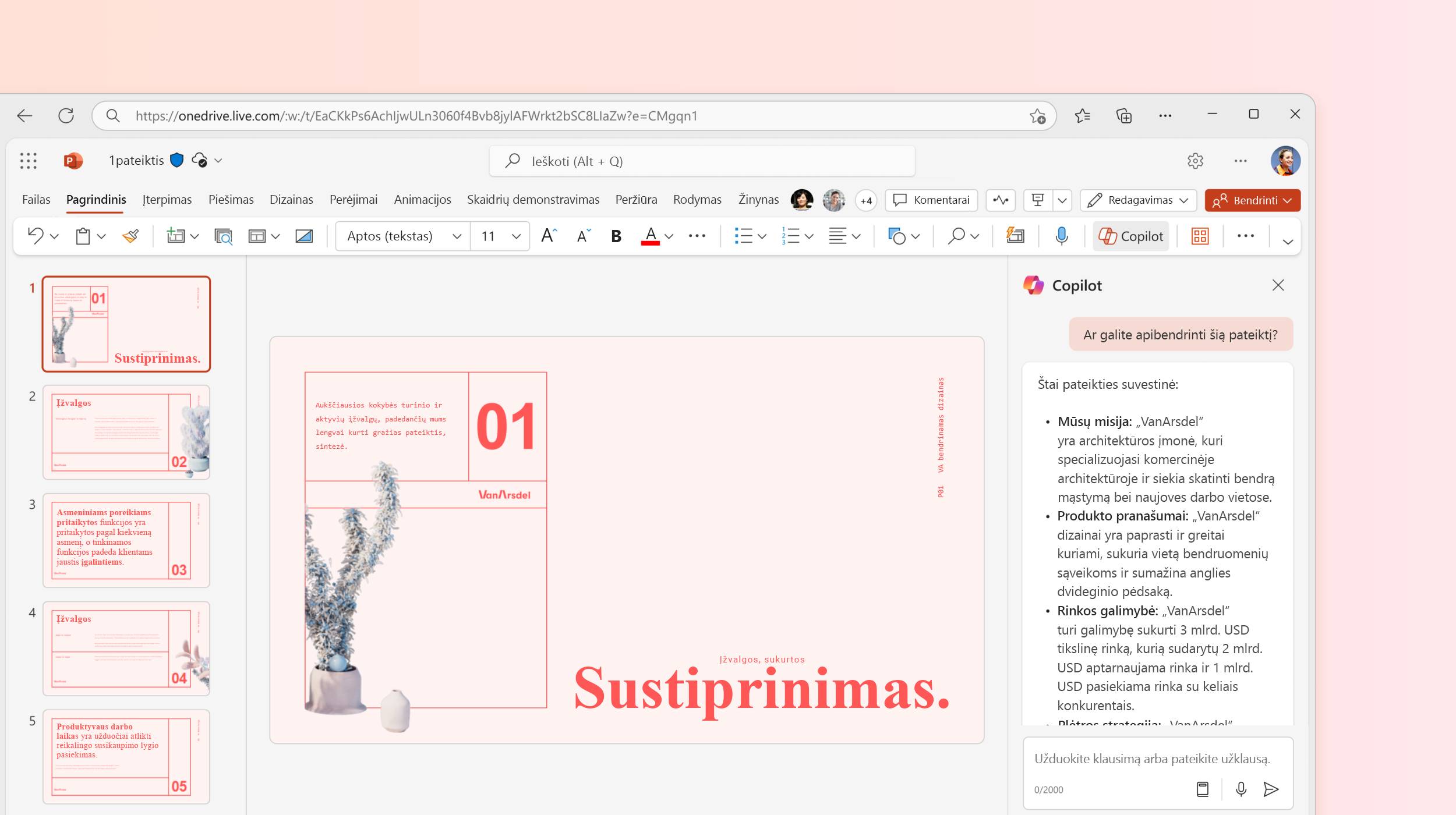
Task: Click the Shapes icon
Action: (896, 236)
